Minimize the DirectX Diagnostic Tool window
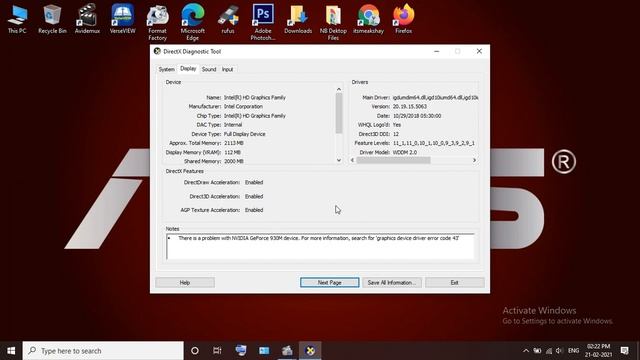This screenshot has height=360, width=640. 437,51
